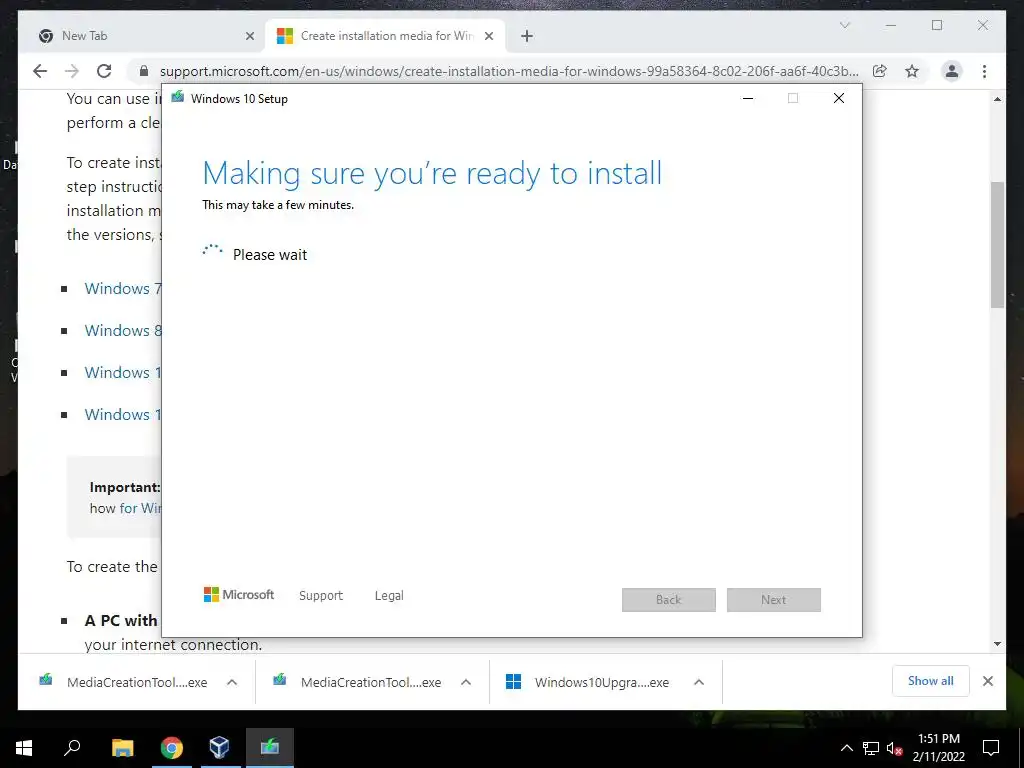1024x768 pixels.
Task: Click scrollbar down arrow on page
Action: pos(997,644)
